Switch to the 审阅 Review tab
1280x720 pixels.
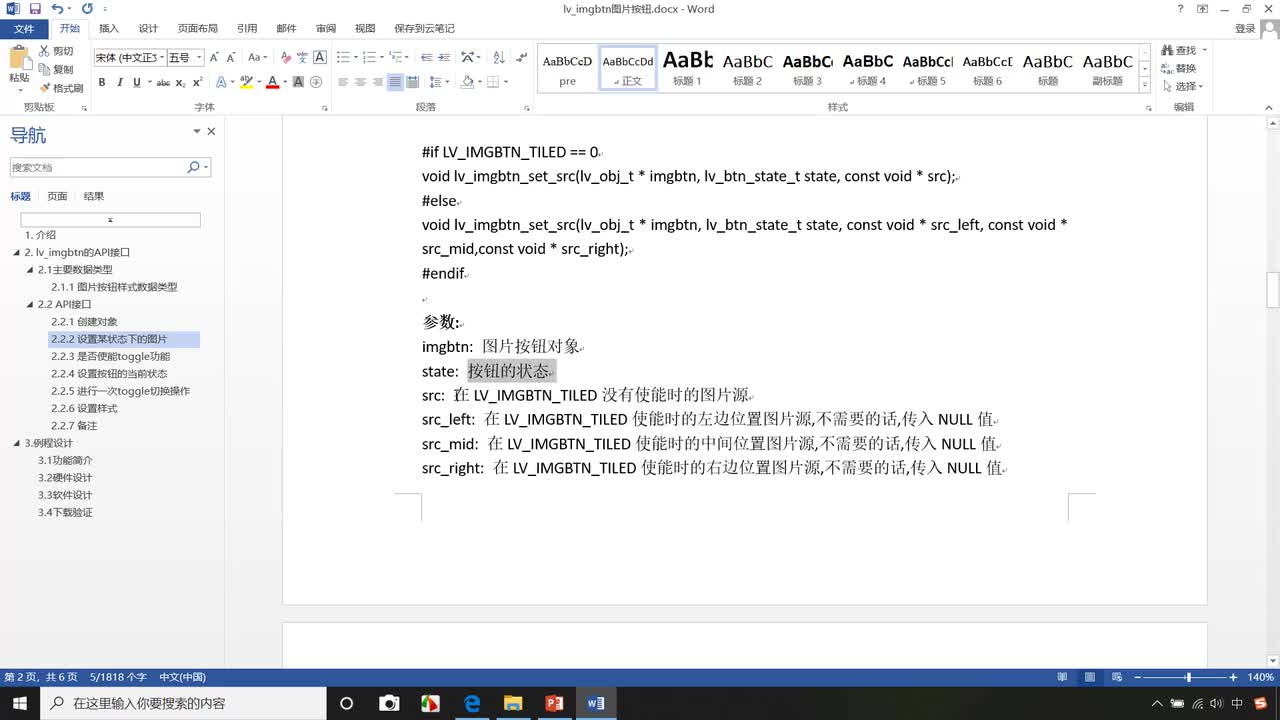[x=326, y=29]
